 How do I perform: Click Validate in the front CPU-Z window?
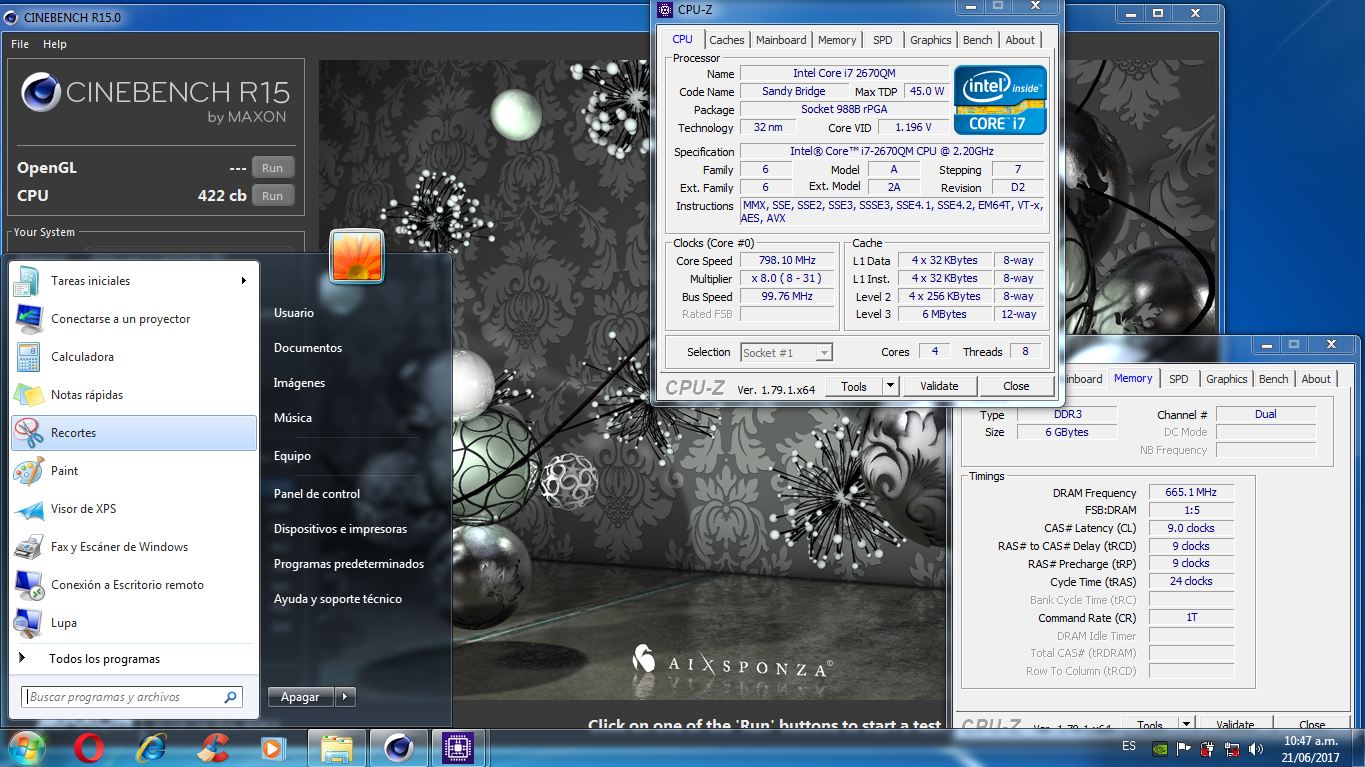[x=939, y=386]
